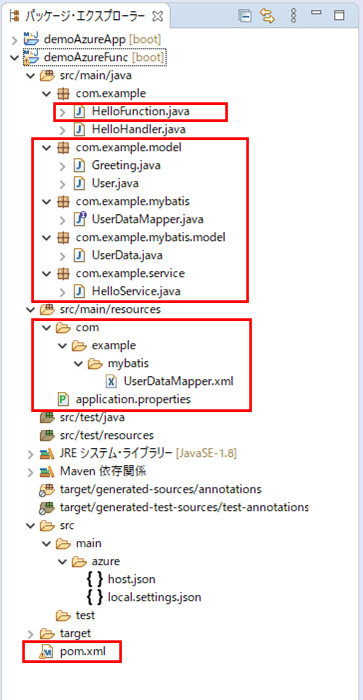363x700 pixels.
Task: Expand the target folder
Action: [31, 633]
